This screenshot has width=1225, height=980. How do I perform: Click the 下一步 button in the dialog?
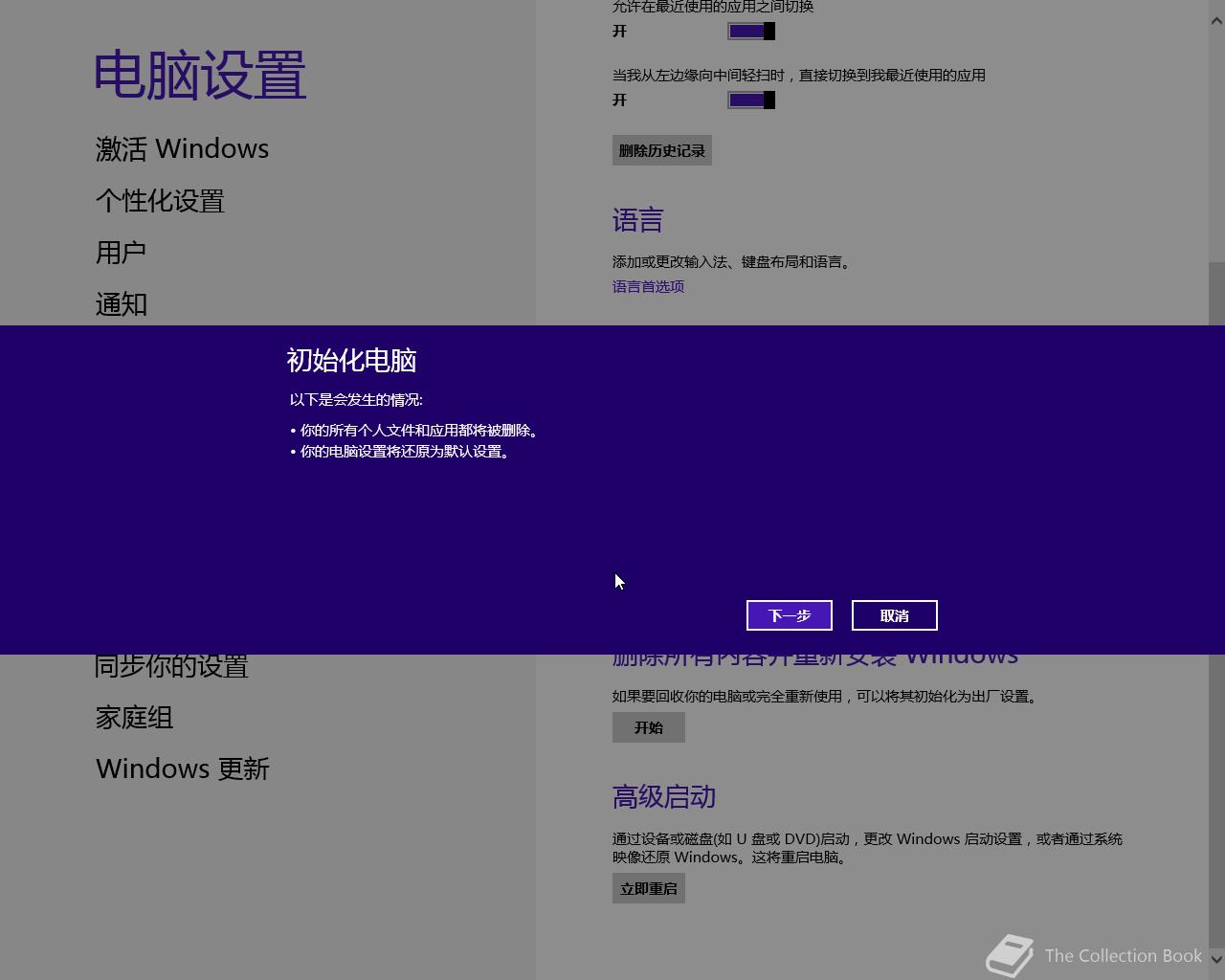[x=790, y=615]
